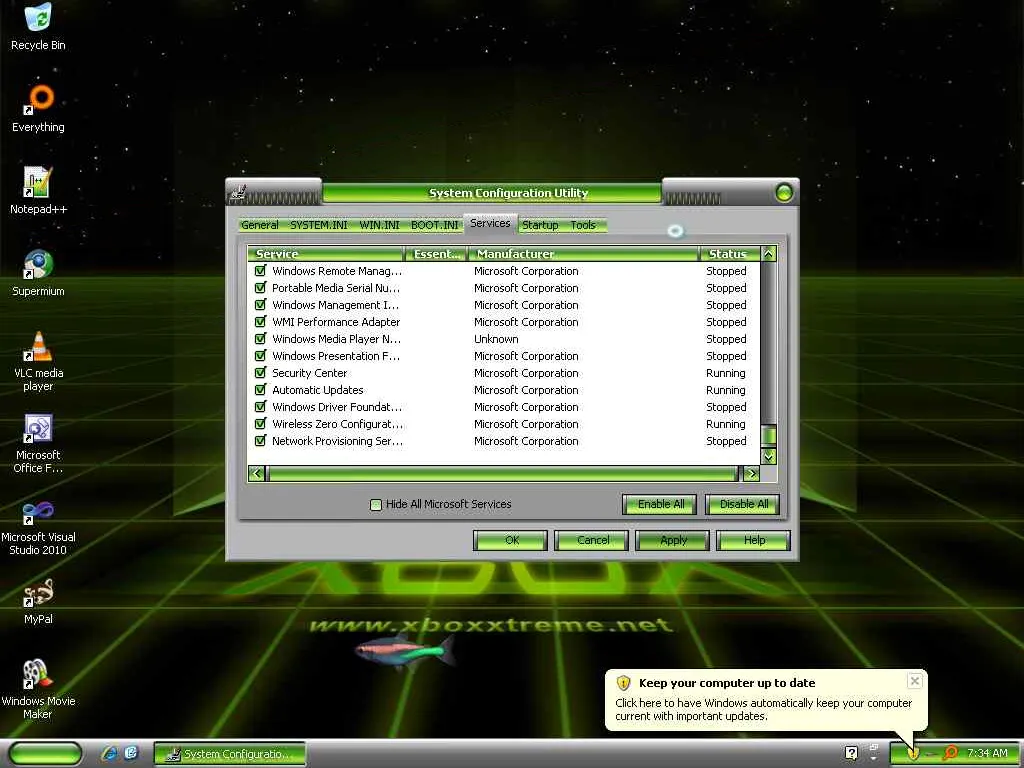Uncheck WMI Performance Adapter service
This screenshot has height=768, width=1024.
[261, 321]
